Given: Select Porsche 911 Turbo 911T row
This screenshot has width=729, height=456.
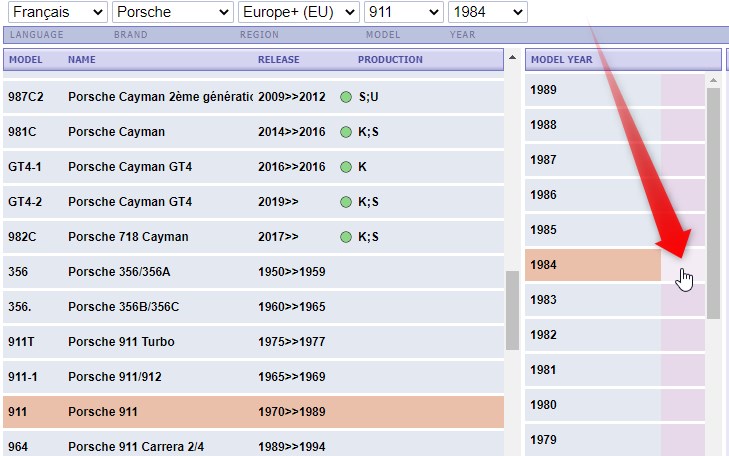Looking at the screenshot, I should 253,342.
